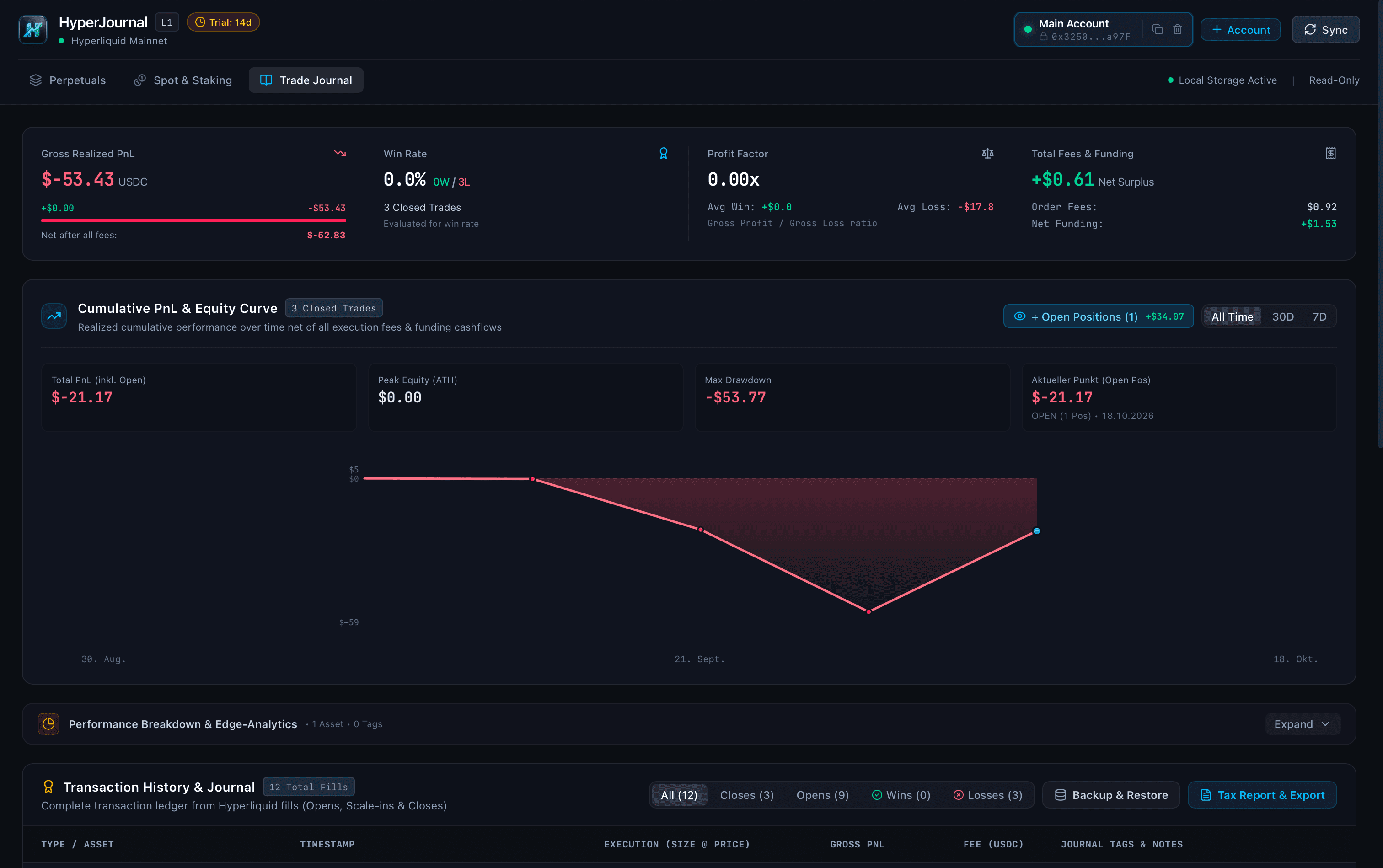The height and width of the screenshot is (868, 1383).
Task: Click the blue open-position chart marker
Action: 1036,531
